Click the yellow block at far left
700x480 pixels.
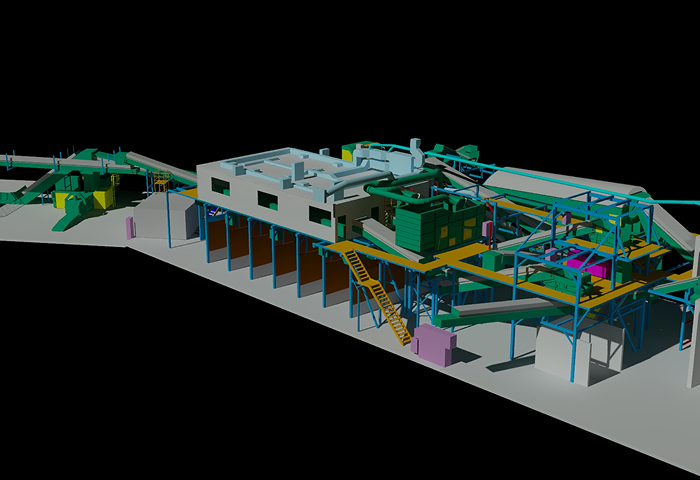click(x=104, y=199)
